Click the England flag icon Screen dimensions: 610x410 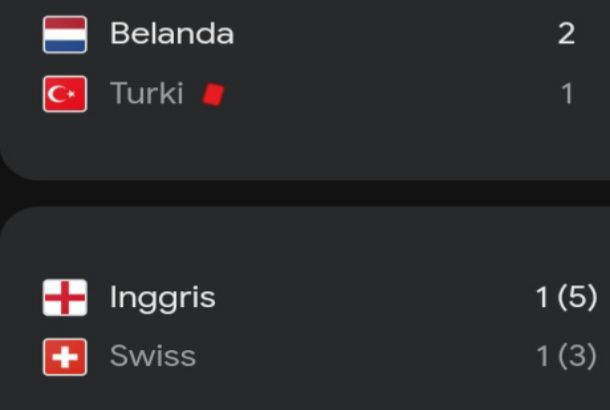[65, 298]
